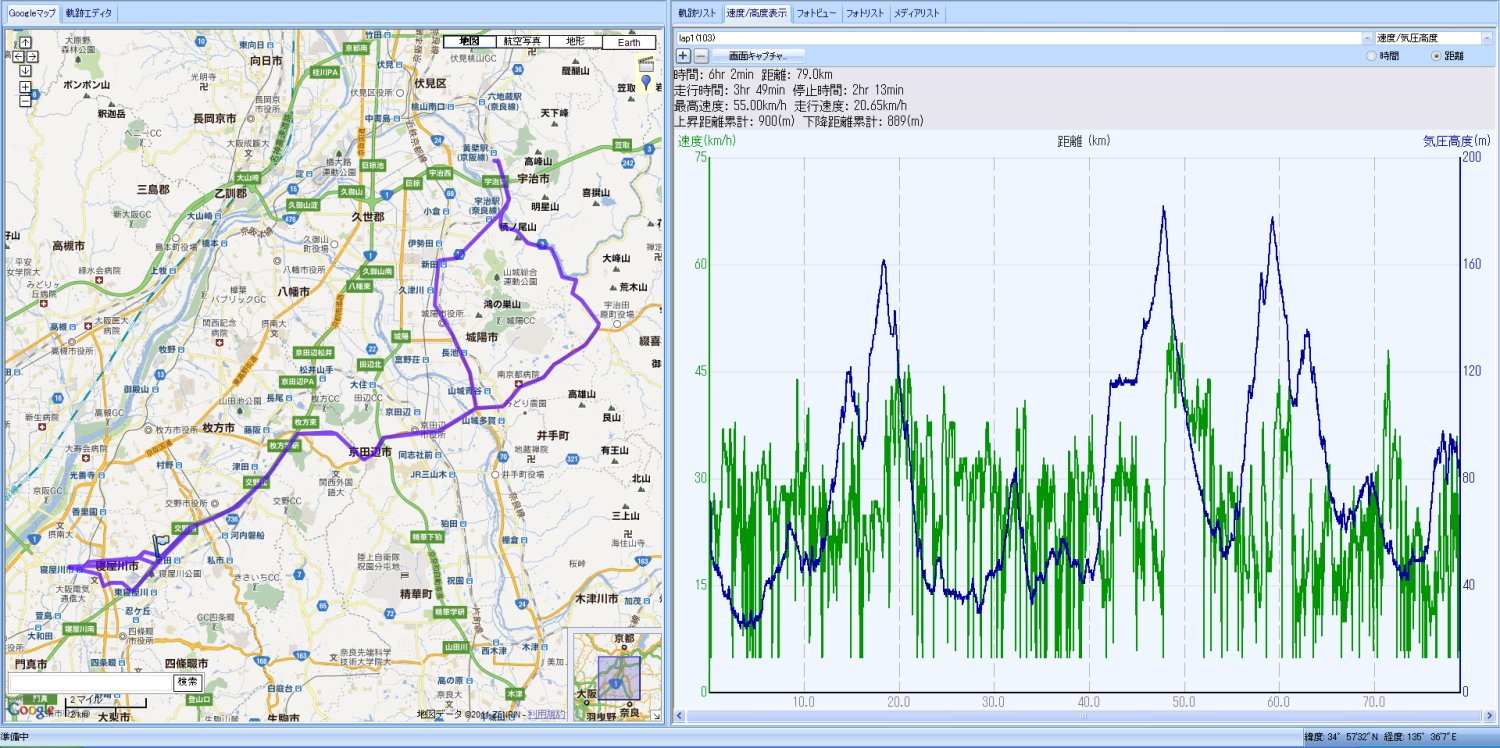
Task: Open the 利用規約 link on the map
Action: tap(546, 714)
